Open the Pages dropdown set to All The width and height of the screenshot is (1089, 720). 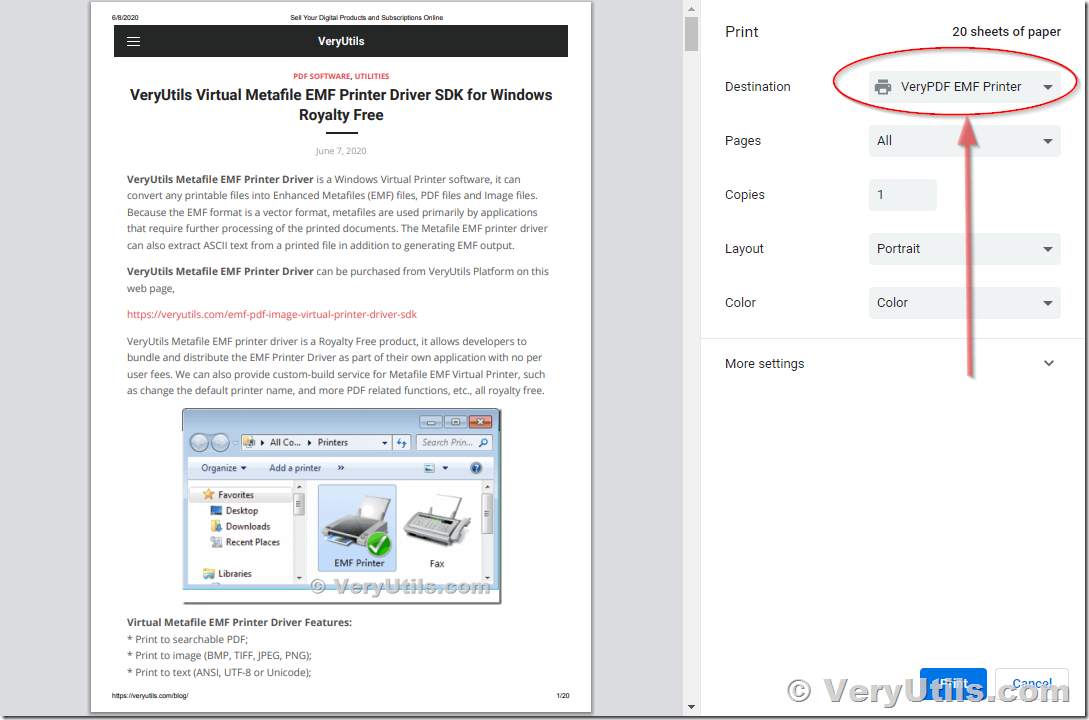[x=964, y=141]
